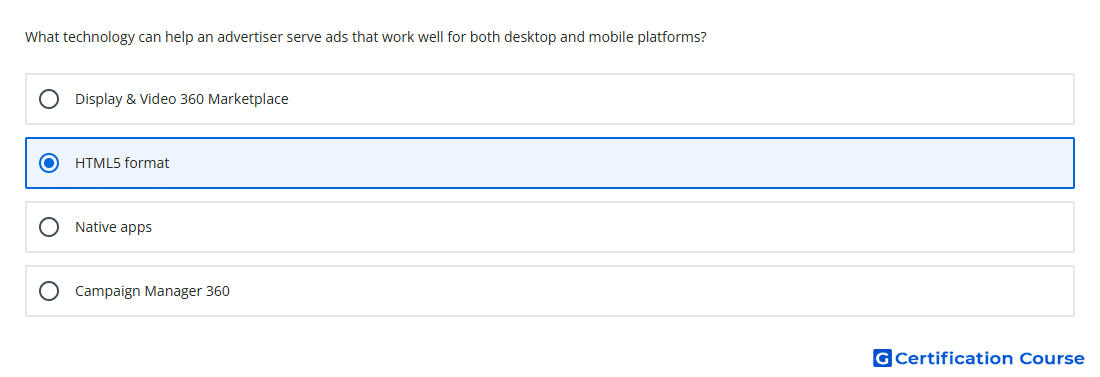The width and height of the screenshot is (1100, 377).
Task: Click the word "technology" in the question
Action: click(x=99, y=37)
